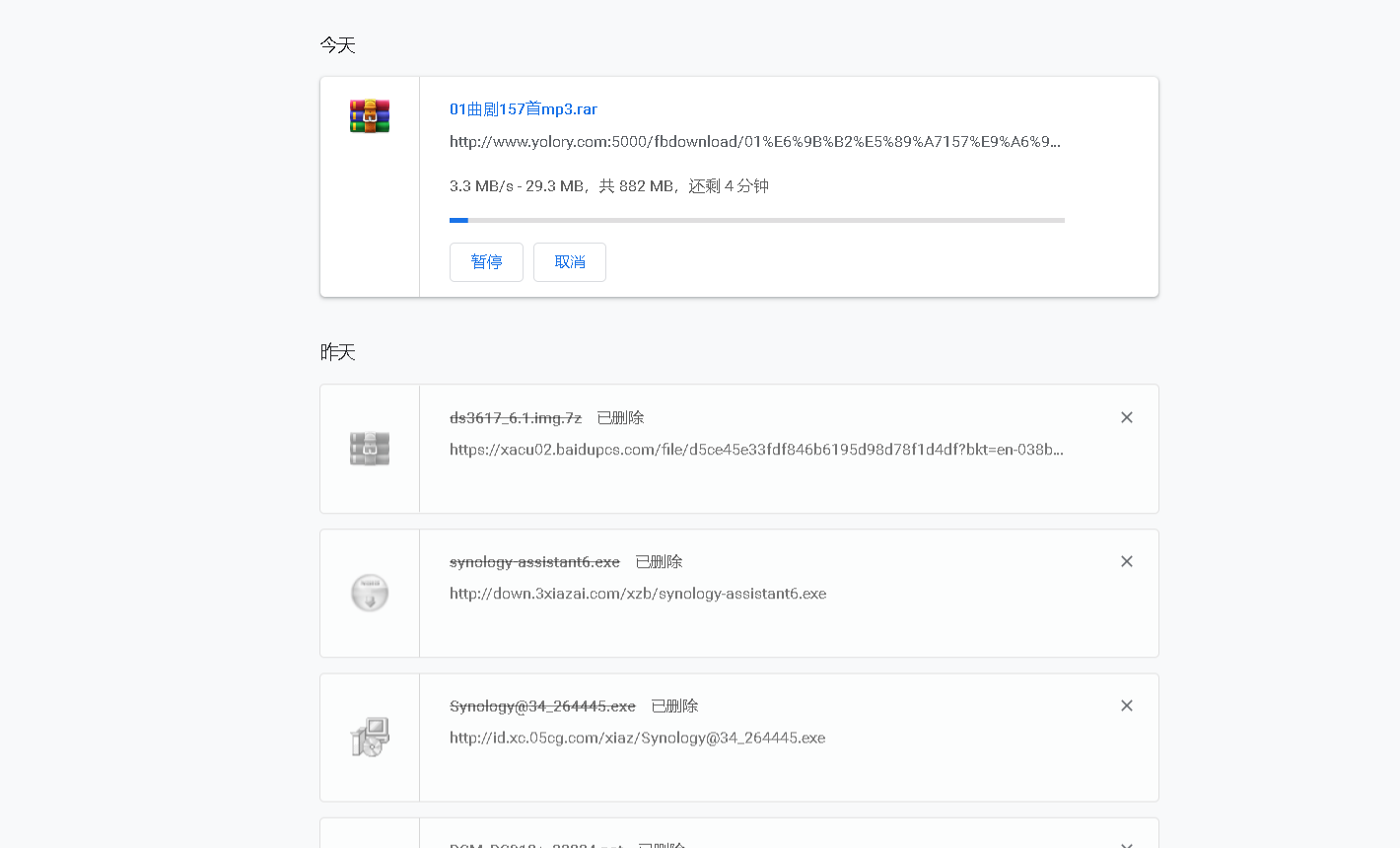The image size is (1400, 848).
Task: Click the WinRAR icon of the downloading file
Action: [370, 116]
